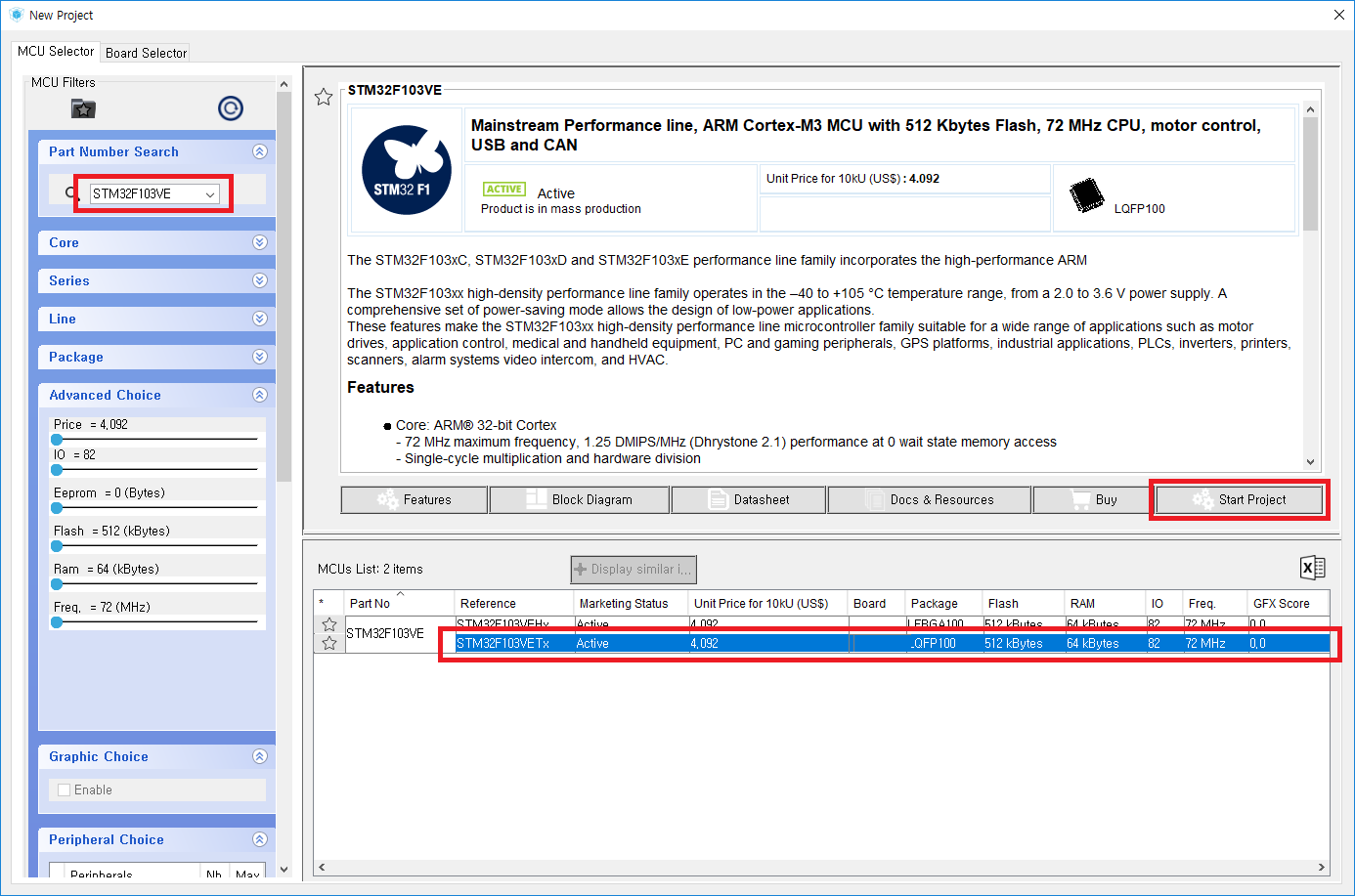1355x896 pixels.
Task: Collapse the Graphic Choice section
Action: pyautogui.click(x=260, y=756)
